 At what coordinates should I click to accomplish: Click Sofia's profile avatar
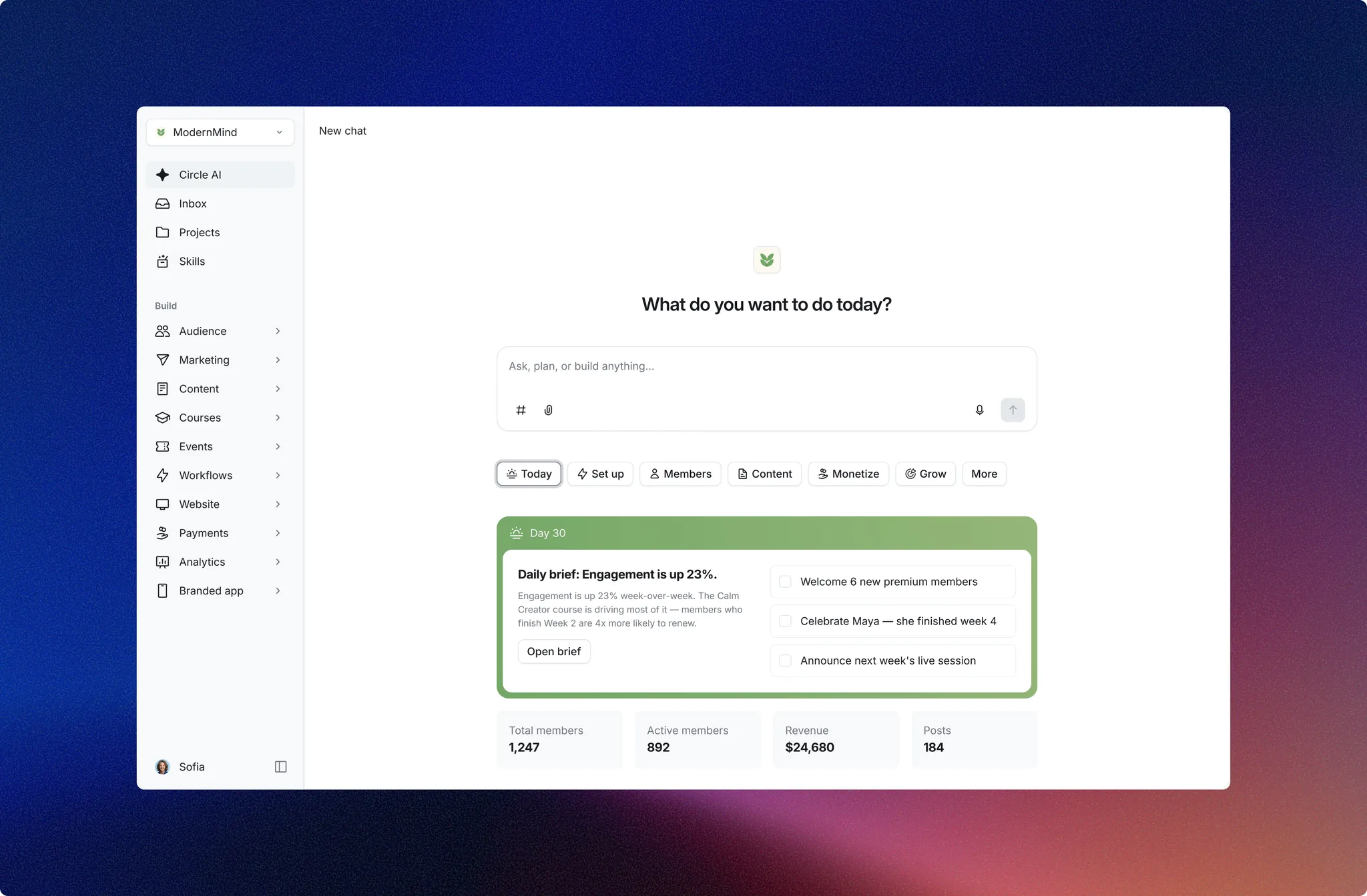click(162, 767)
